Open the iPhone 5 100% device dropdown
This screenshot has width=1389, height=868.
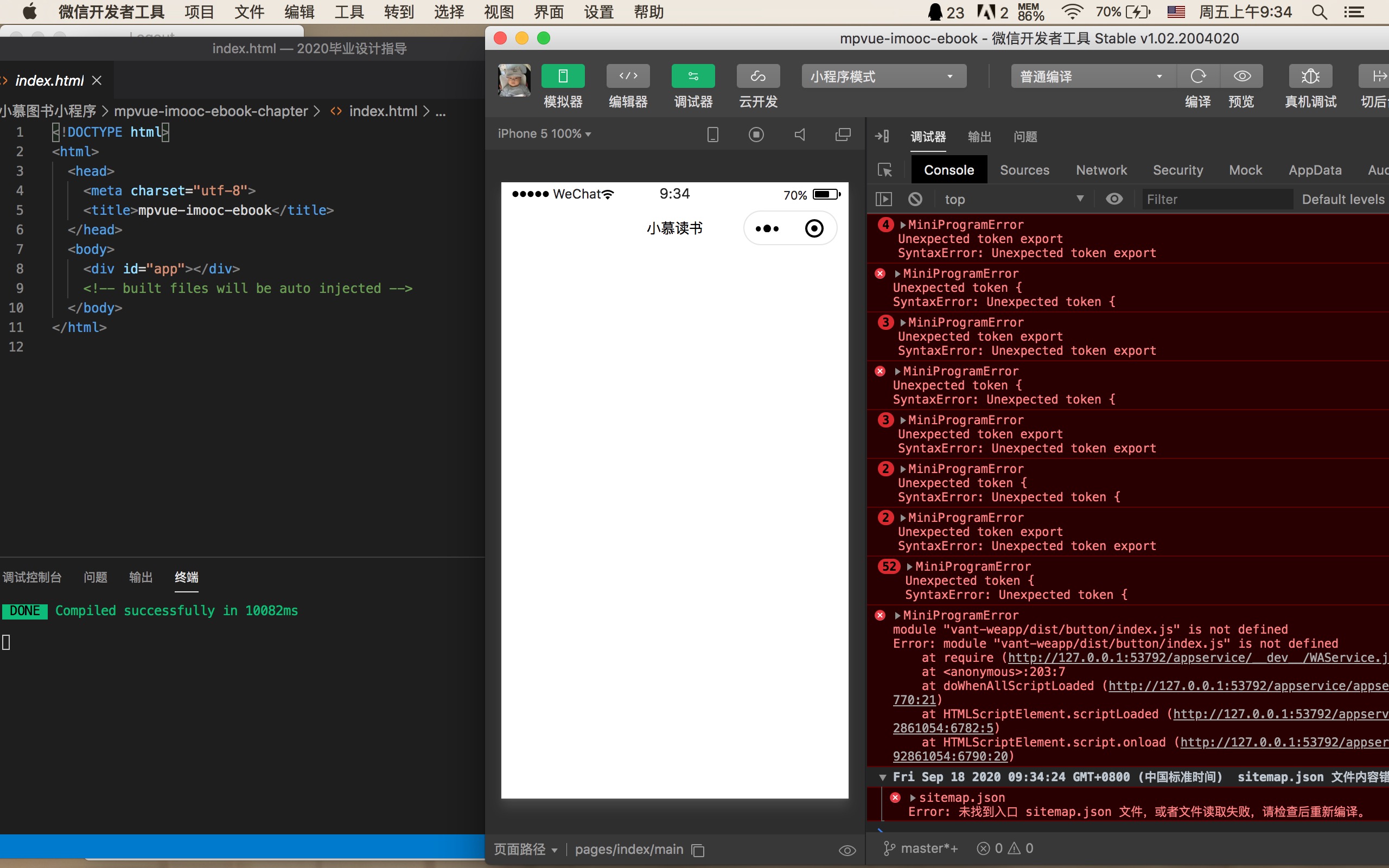[544, 134]
